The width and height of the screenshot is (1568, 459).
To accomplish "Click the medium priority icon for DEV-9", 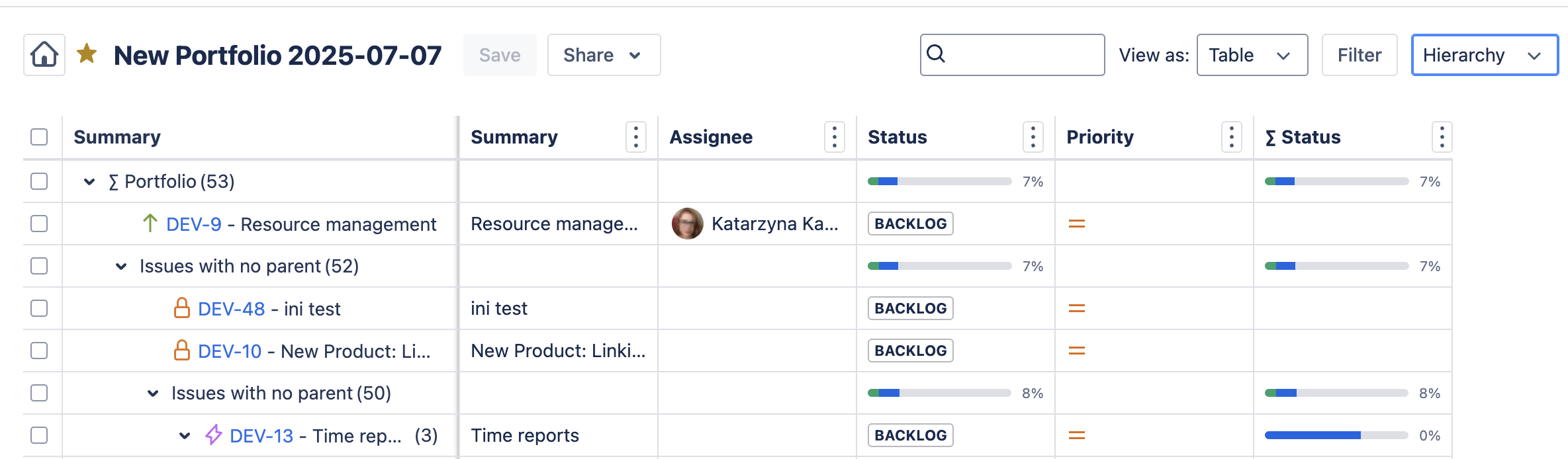I will coord(1076,224).
